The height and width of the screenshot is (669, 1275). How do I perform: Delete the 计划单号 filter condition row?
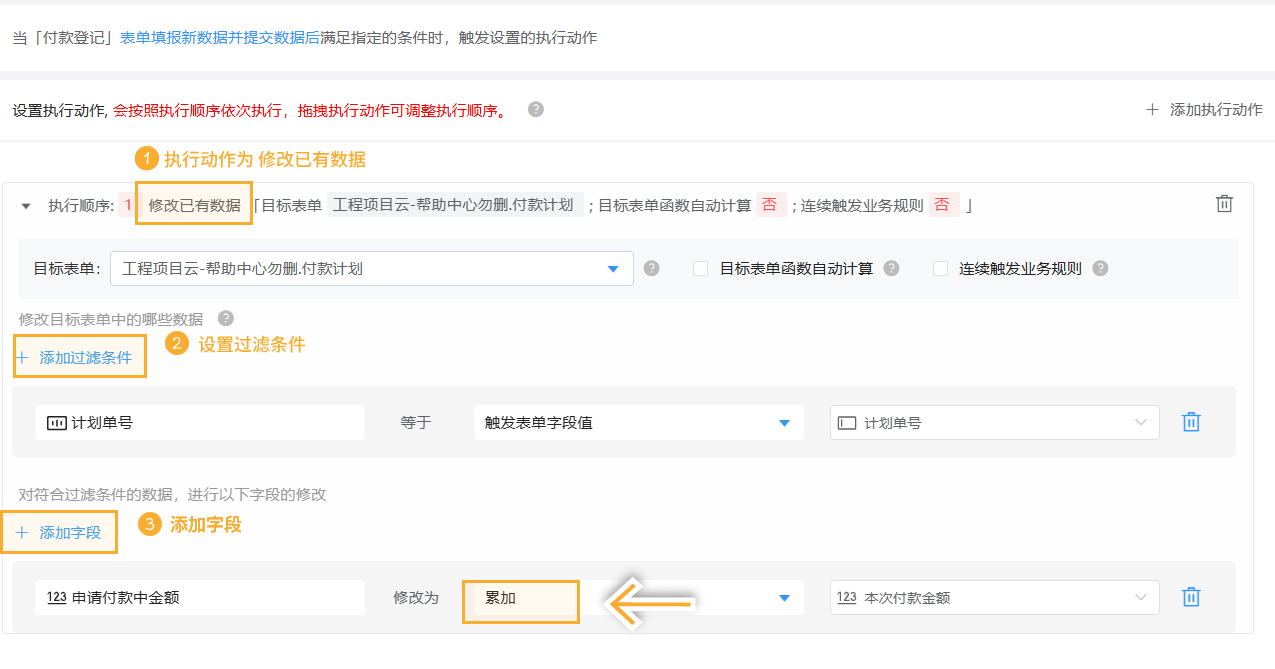tap(1190, 422)
